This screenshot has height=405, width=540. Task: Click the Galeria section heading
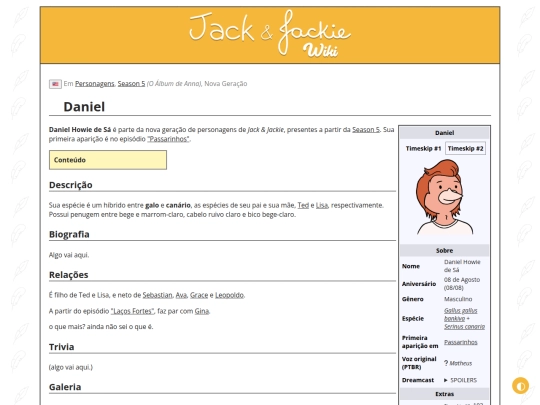(x=65, y=387)
